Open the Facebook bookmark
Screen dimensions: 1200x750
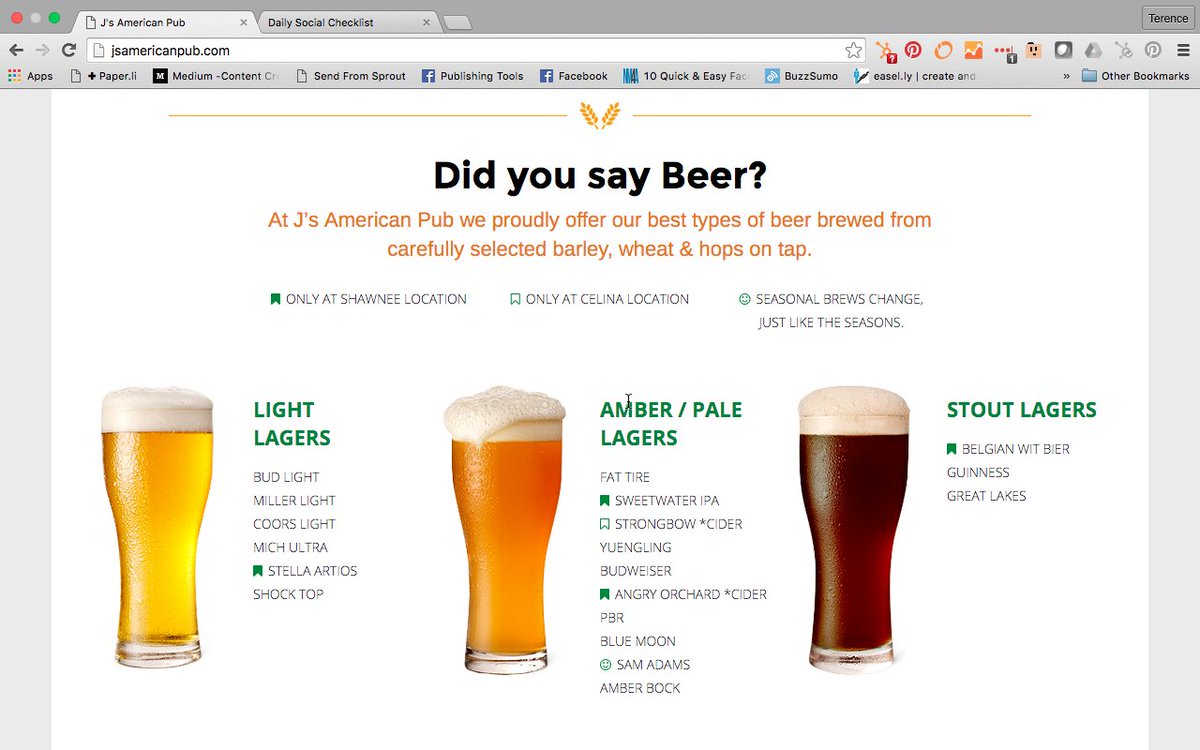click(x=574, y=76)
